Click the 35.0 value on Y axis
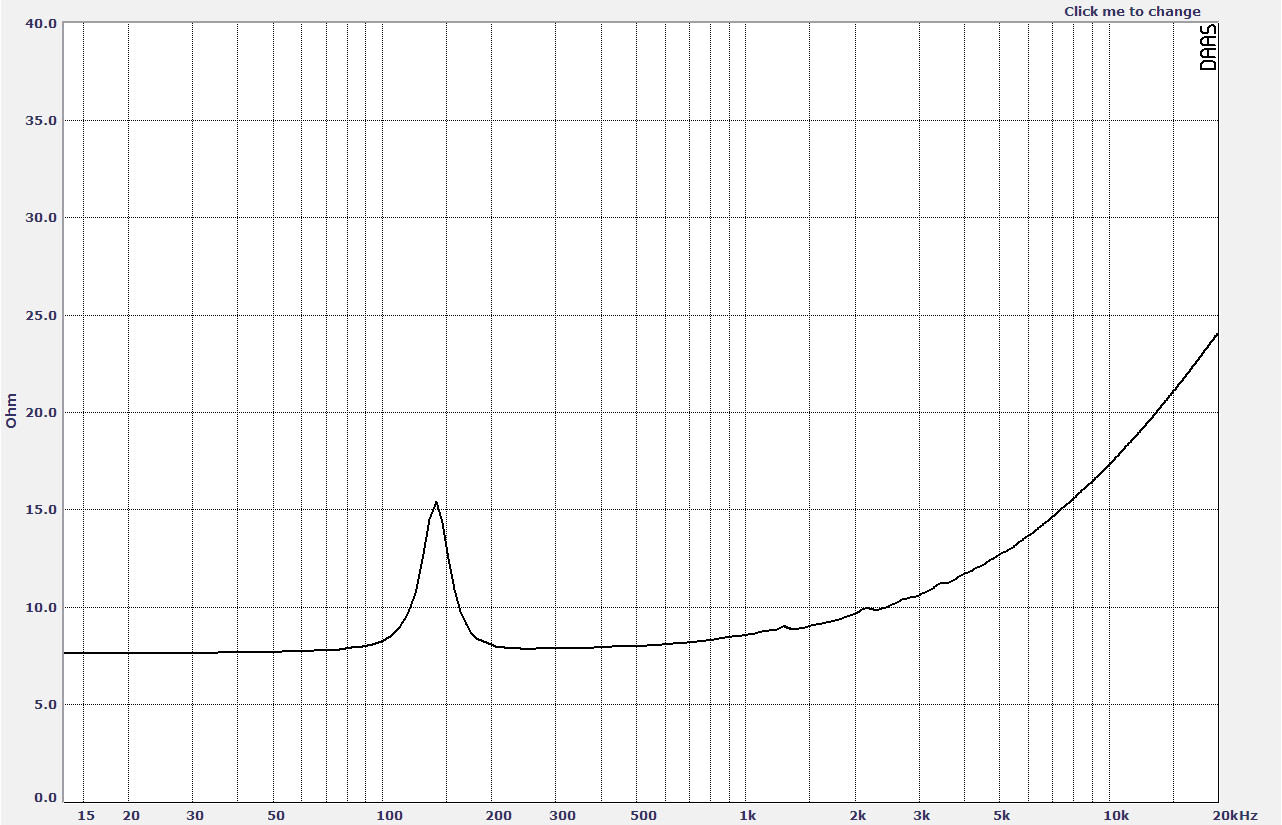 [x=42, y=121]
